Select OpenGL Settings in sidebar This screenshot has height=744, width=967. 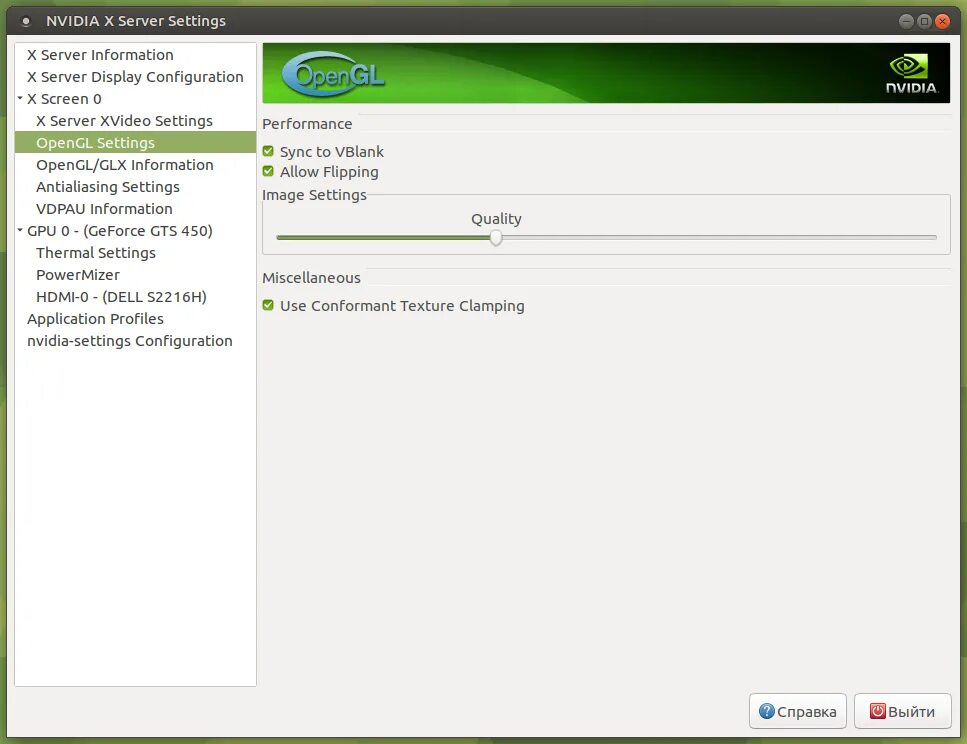[x=95, y=143]
